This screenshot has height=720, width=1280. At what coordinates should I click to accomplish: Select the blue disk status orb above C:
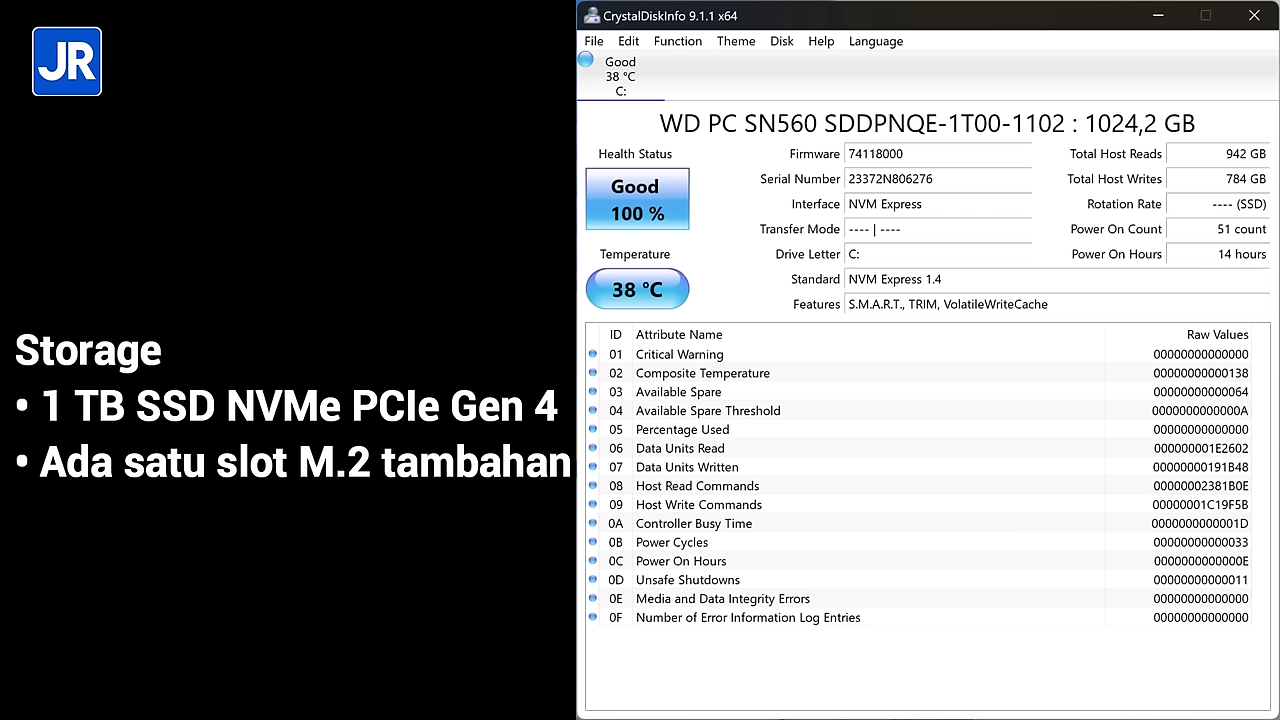point(586,60)
